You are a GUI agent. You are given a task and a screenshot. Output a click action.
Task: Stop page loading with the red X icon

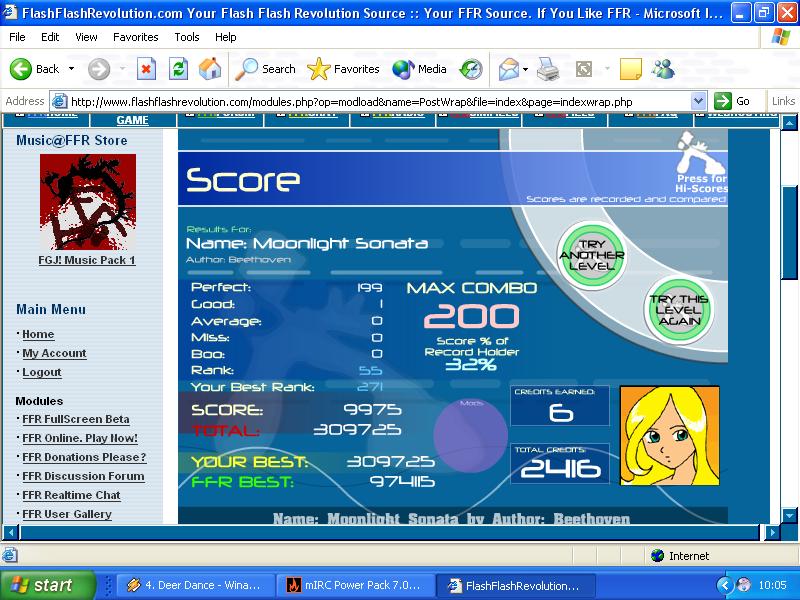pos(146,69)
